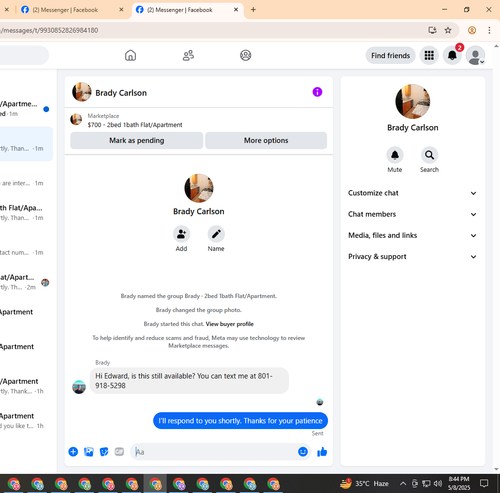Screen dimensions: 500x493
Task: Open the Friends icon in top navigation
Action: [x=188, y=55]
